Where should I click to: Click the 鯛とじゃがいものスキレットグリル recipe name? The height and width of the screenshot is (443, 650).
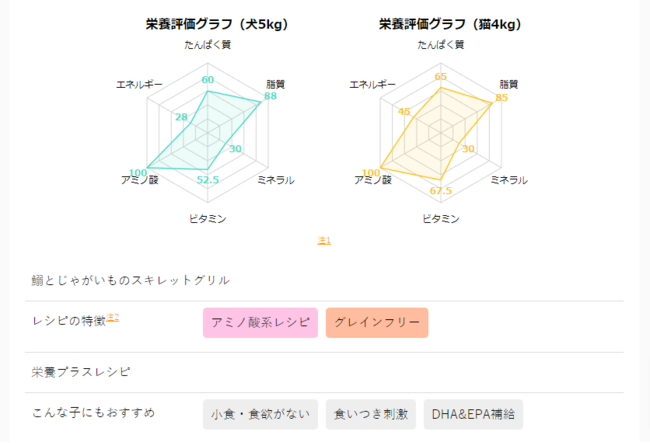[x=130, y=280]
